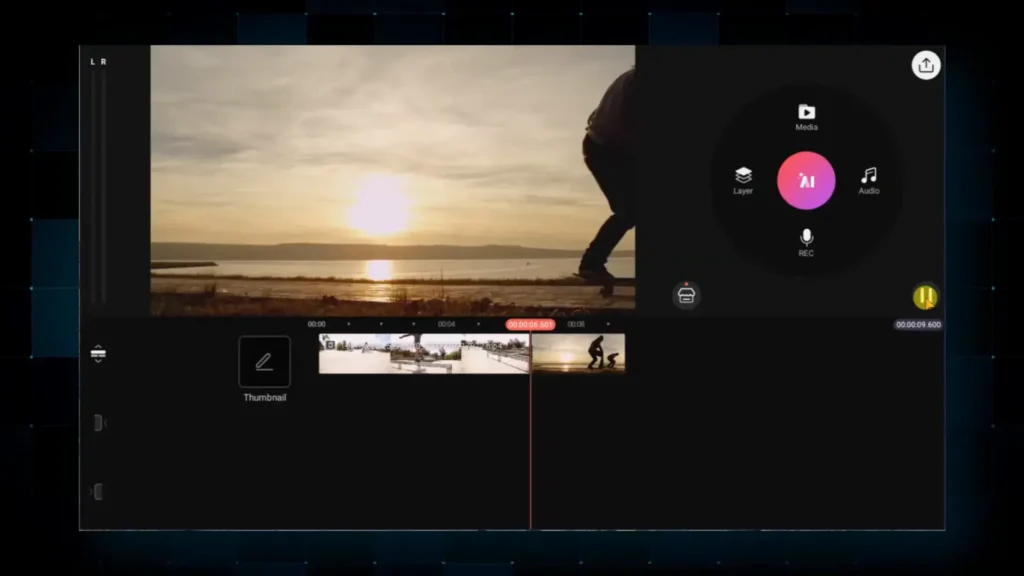
Task: Click the L/R audio level meter
Action: point(99,180)
